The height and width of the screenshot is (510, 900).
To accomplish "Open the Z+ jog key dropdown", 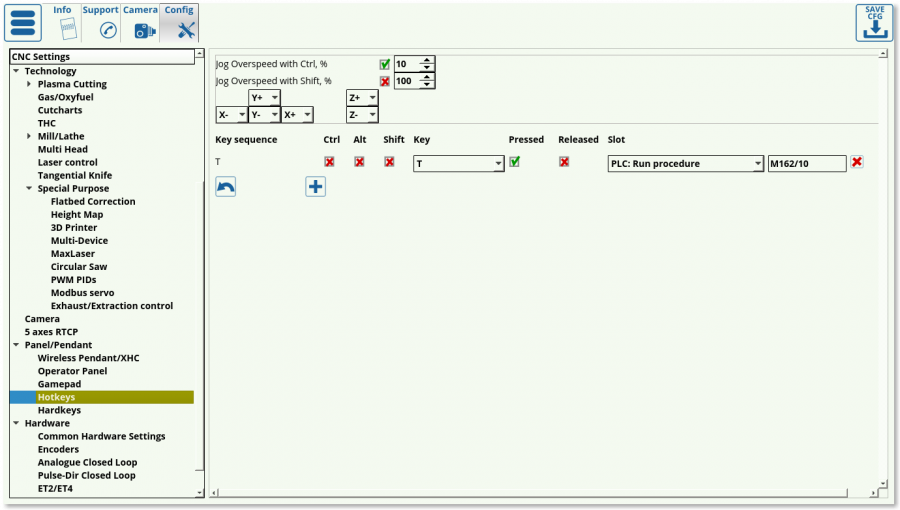I will tap(362, 98).
